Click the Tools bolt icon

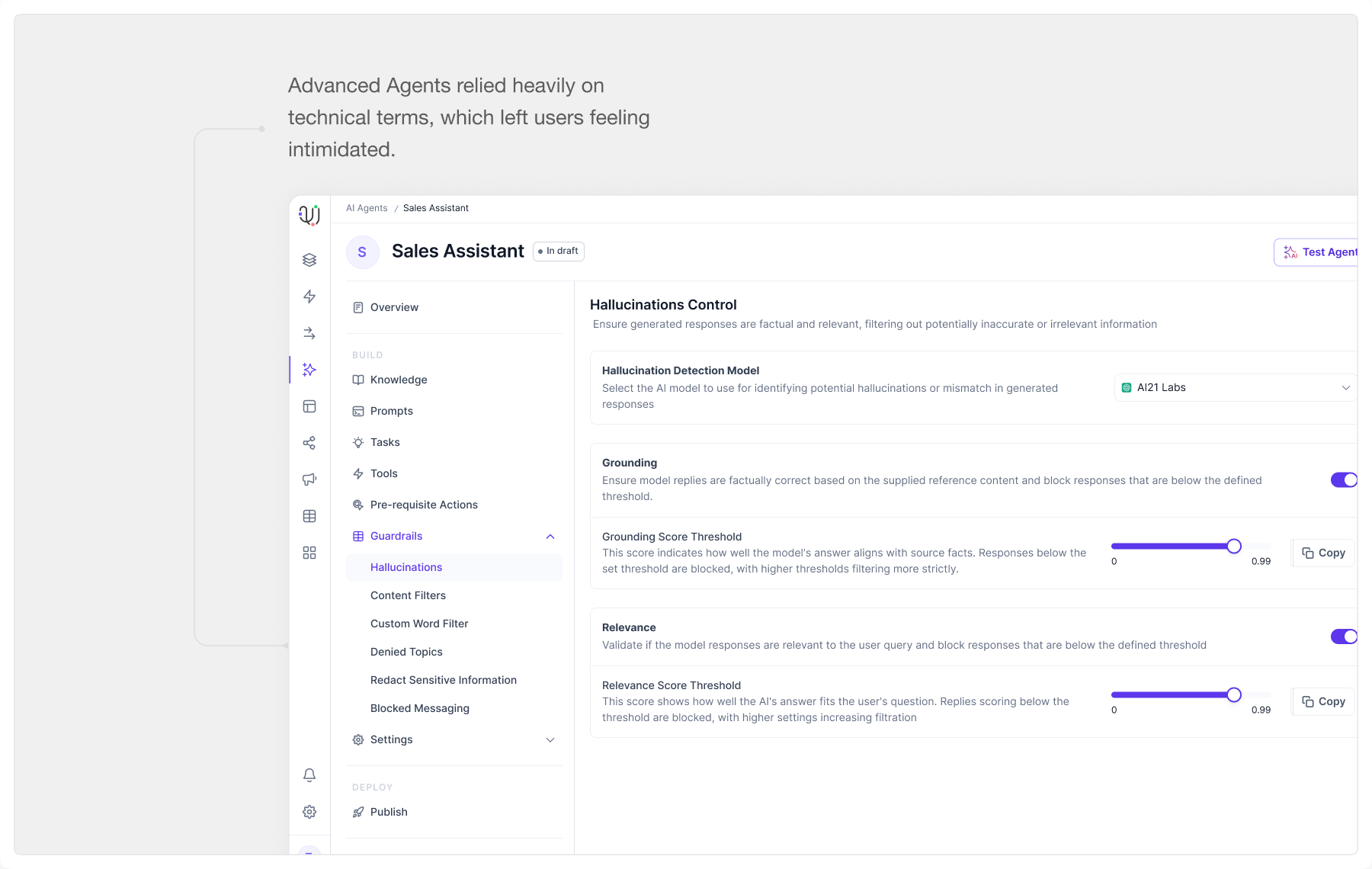(x=358, y=473)
